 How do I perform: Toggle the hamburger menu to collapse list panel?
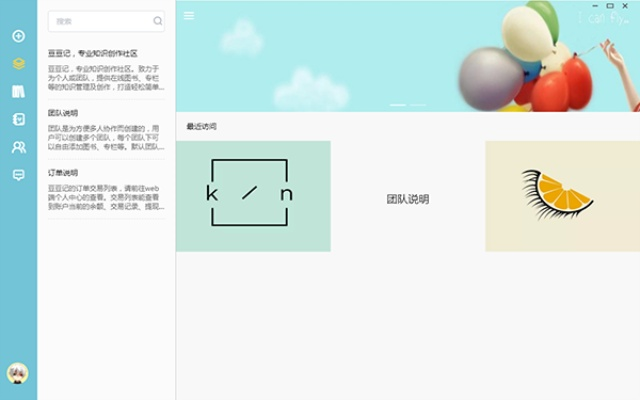click(x=189, y=15)
